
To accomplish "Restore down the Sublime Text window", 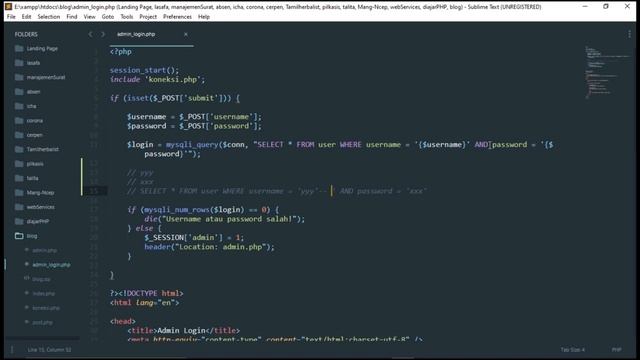I will [x=606, y=7].
